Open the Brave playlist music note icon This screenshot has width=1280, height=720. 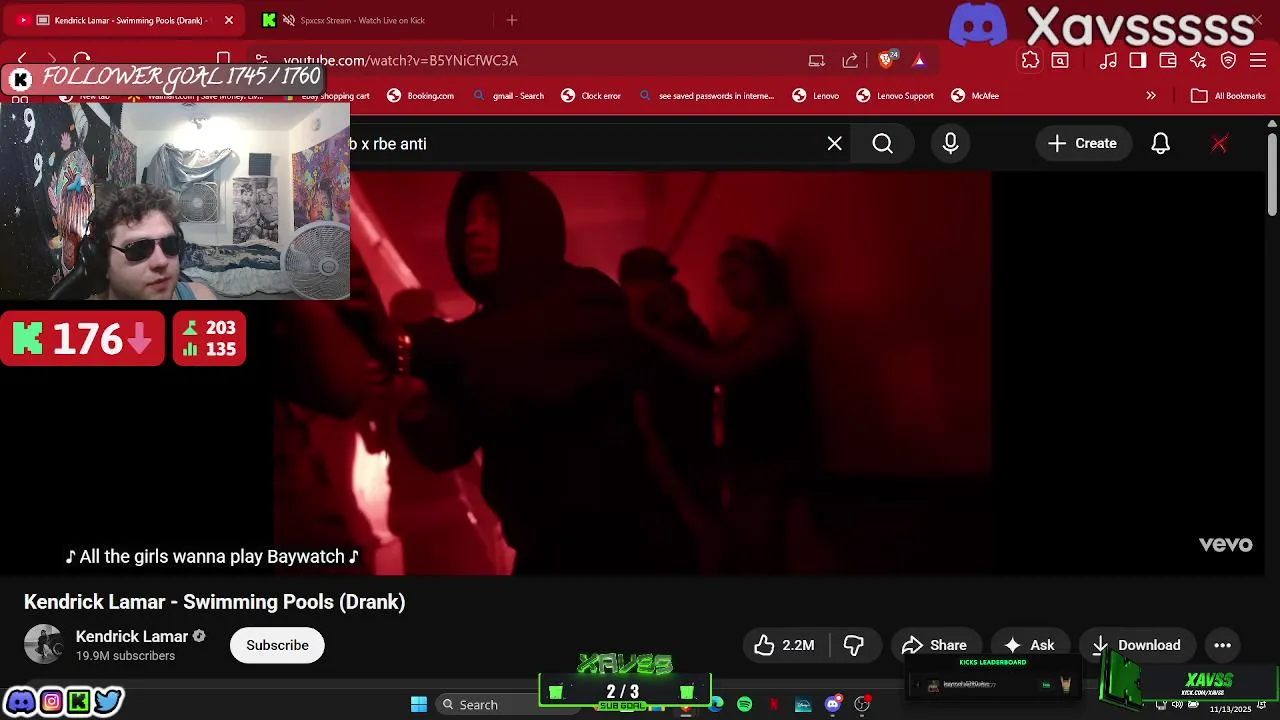pos(1108,60)
